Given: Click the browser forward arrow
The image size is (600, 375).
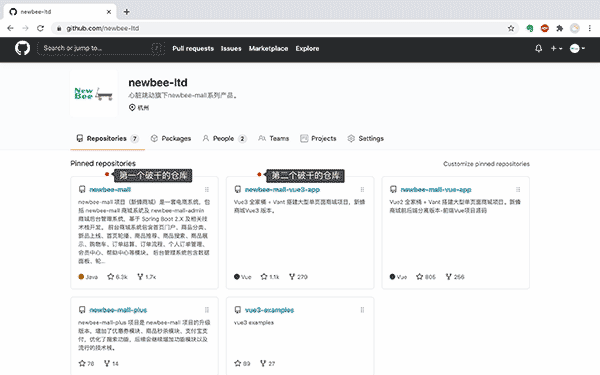Looking at the screenshot, I should (x=25, y=28).
